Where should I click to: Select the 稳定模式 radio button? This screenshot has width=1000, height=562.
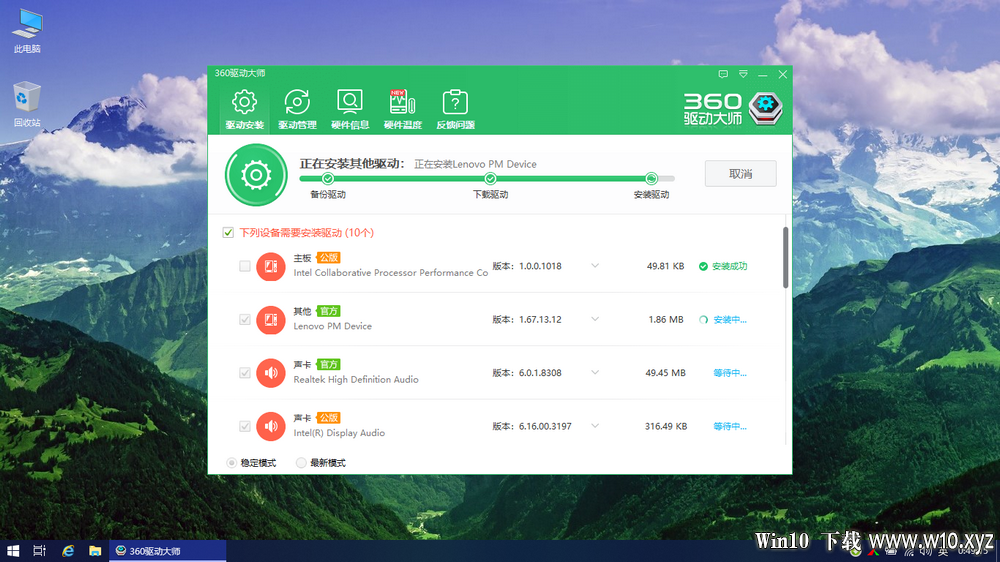(x=232, y=463)
